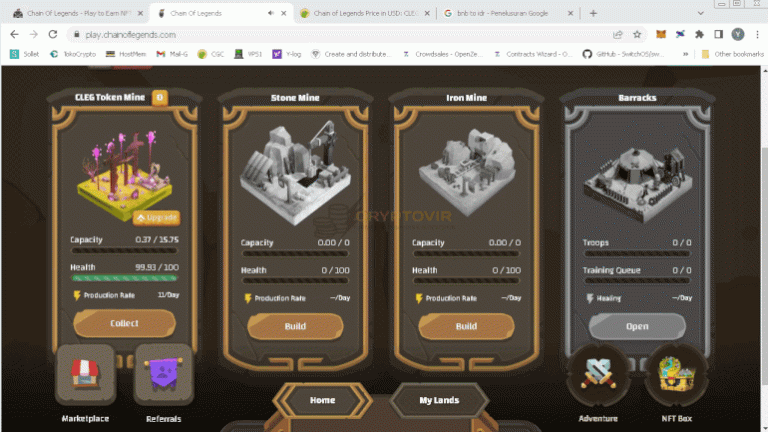The width and height of the screenshot is (768, 432).
Task: Bookmark this page with the star icon
Action: point(637,34)
